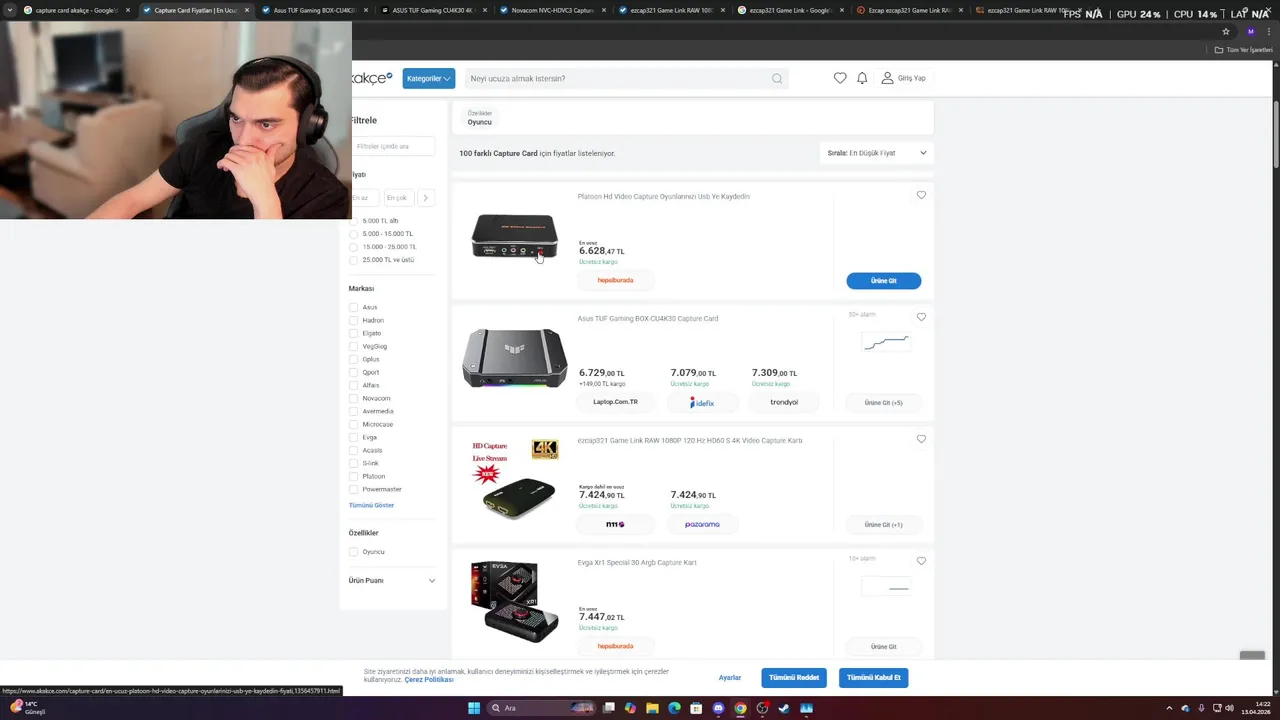Open Tüm Yer İşaretleri bookmarks folder
This screenshot has width=1280, height=720.
click(x=1243, y=49)
